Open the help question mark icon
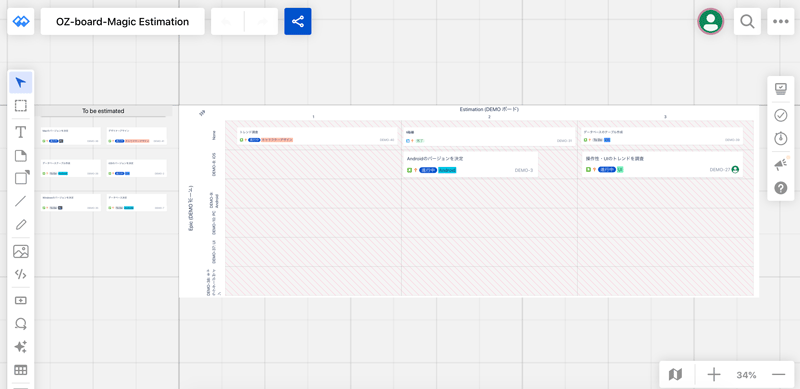 pyautogui.click(x=781, y=188)
